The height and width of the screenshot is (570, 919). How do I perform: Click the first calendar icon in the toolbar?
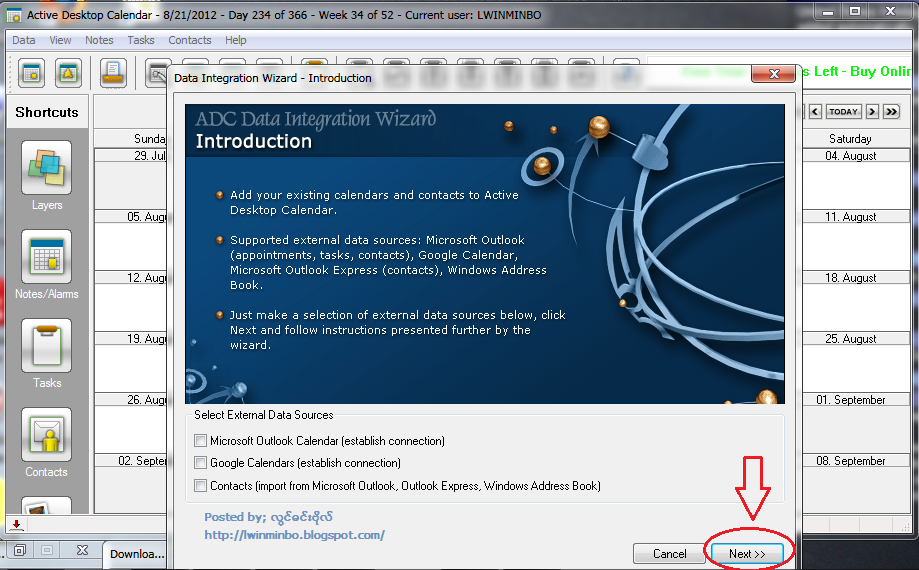[x=31, y=73]
